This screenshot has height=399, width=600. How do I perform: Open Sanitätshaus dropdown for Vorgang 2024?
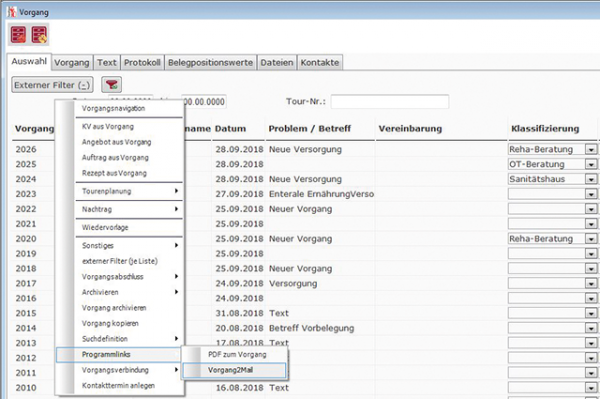(x=591, y=179)
